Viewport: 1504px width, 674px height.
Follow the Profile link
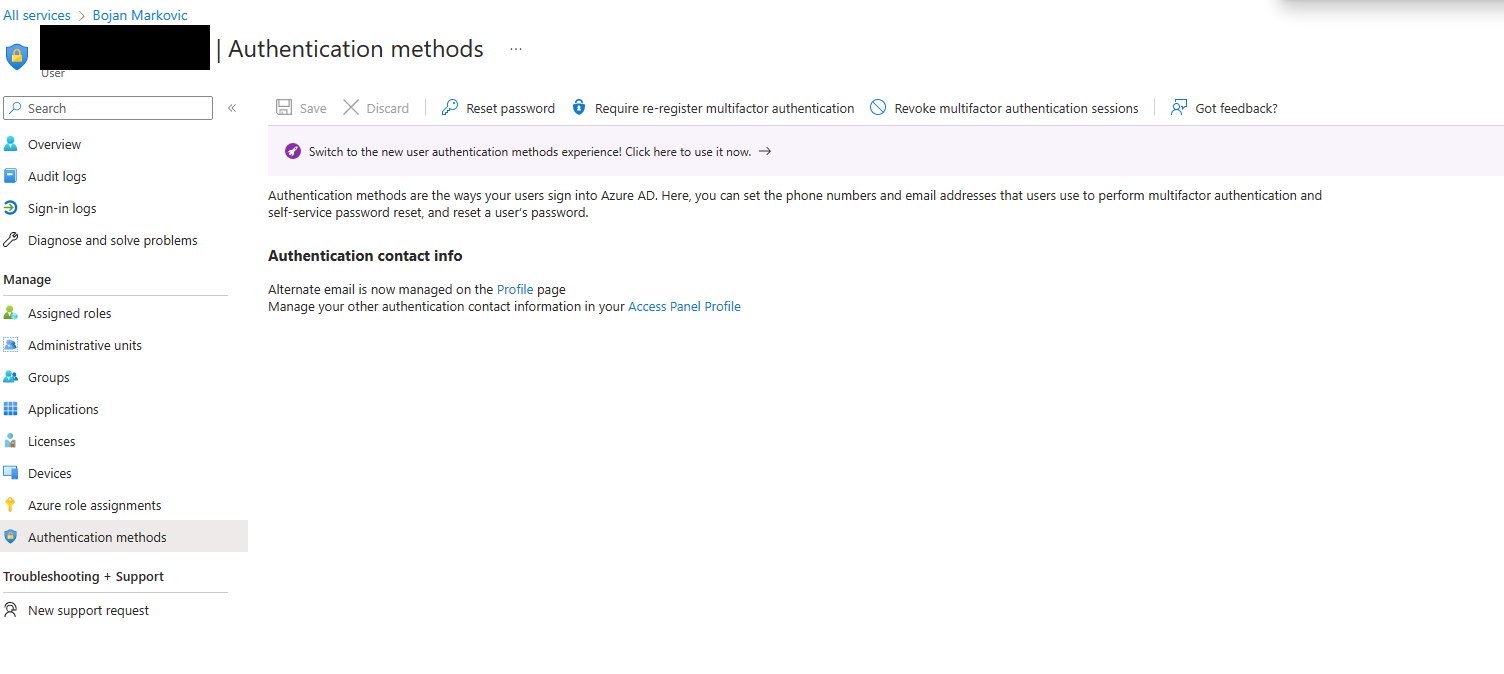pos(515,289)
